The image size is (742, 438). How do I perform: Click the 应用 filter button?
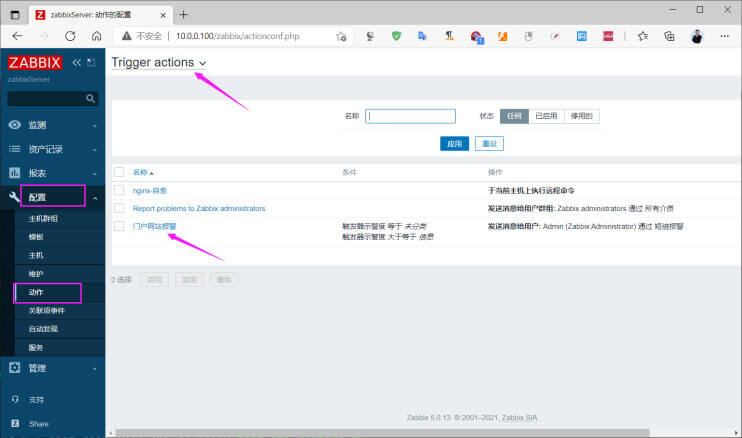[454, 144]
